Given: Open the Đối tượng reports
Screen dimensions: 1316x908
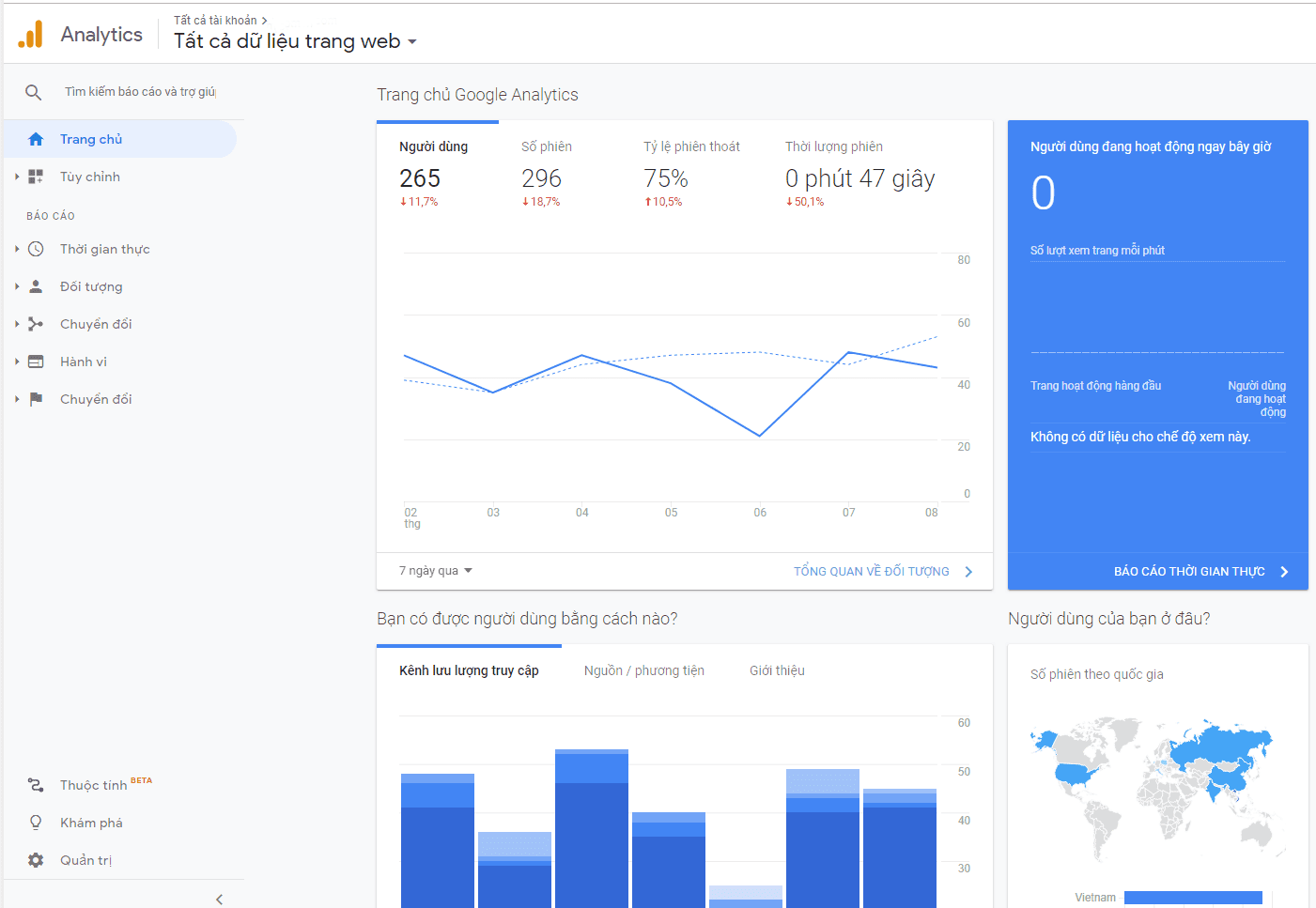Looking at the screenshot, I should coord(120,286).
